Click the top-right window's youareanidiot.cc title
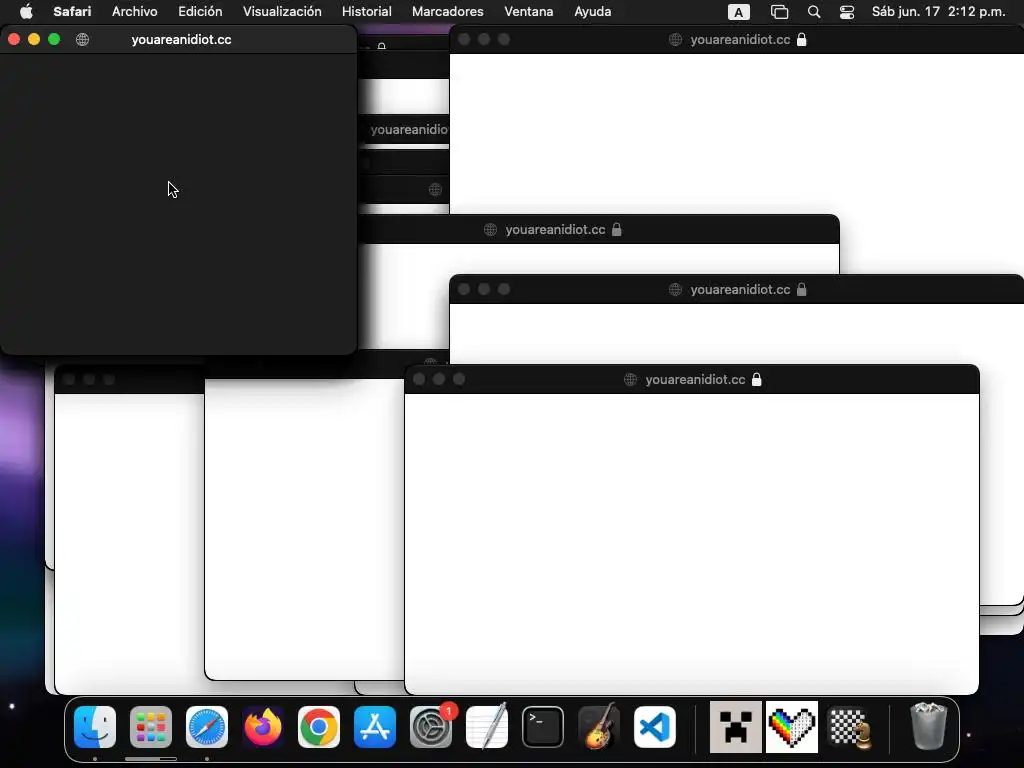Screen dimensions: 1024x768 tap(740, 40)
